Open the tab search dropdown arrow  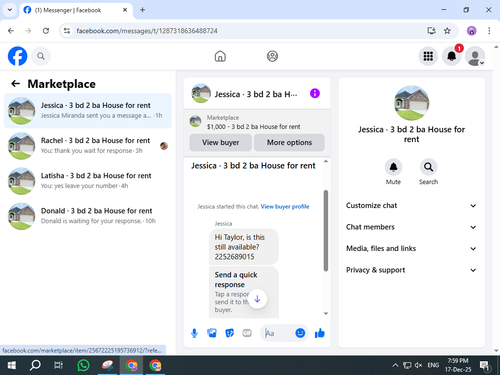click(10, 10)
